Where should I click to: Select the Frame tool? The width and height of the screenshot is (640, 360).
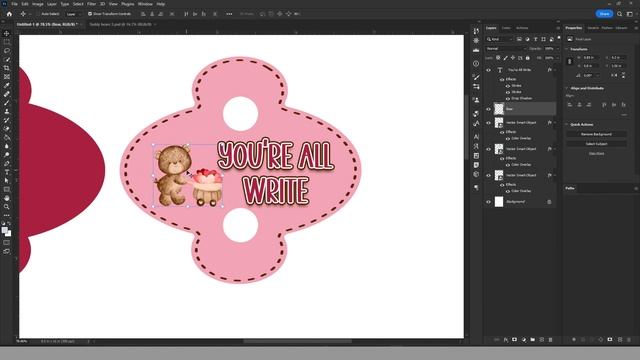coord(7,76)
